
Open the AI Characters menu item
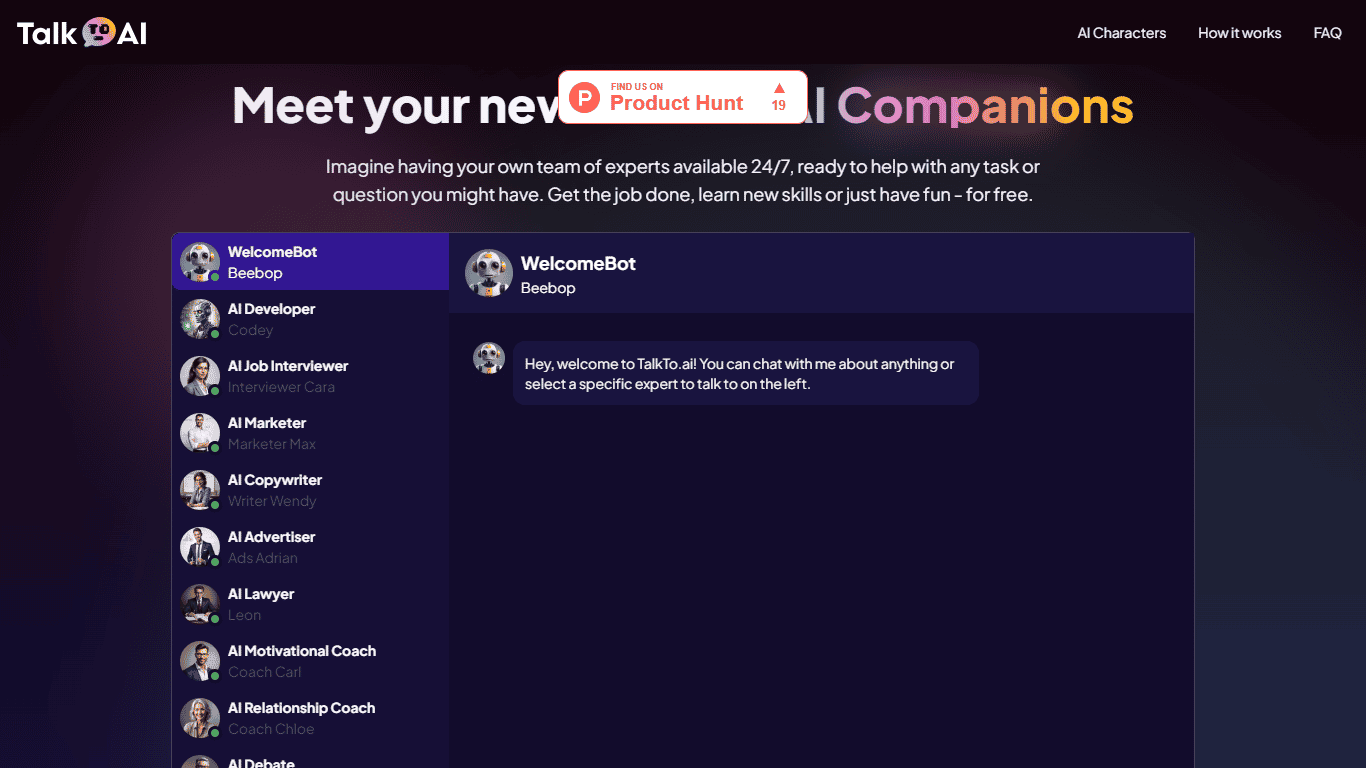pos(1121,33)
